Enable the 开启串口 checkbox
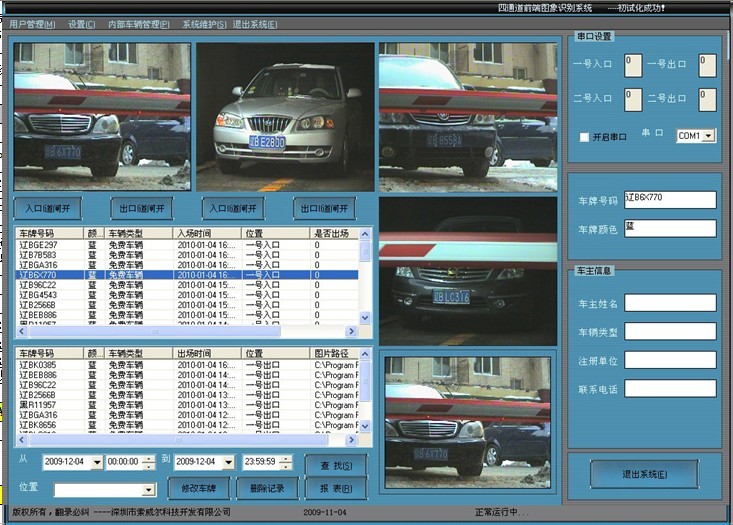The width and height of the screenshot is (733, 525). click(x=584, y=137)
